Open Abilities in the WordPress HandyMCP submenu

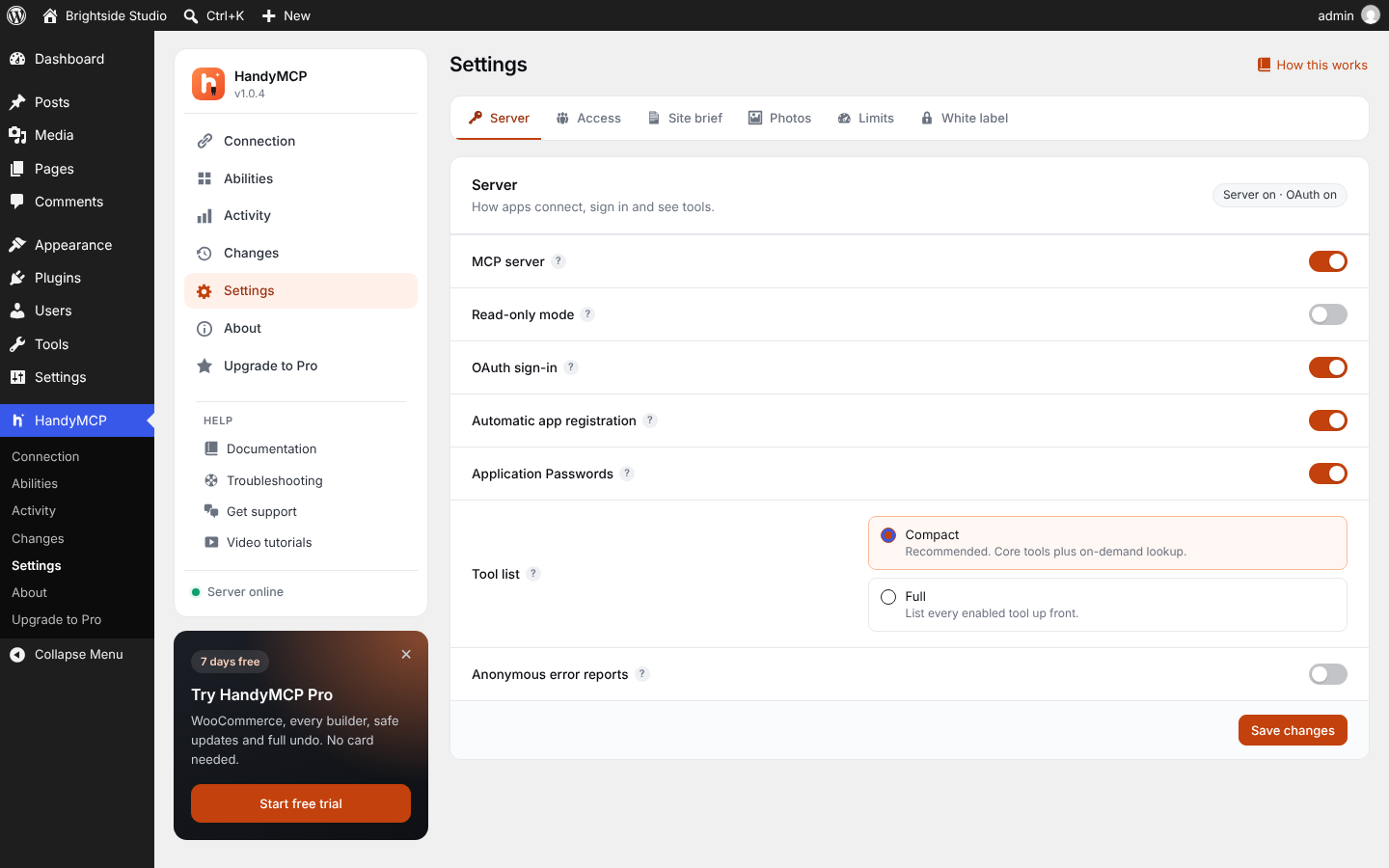pos(35,483)
